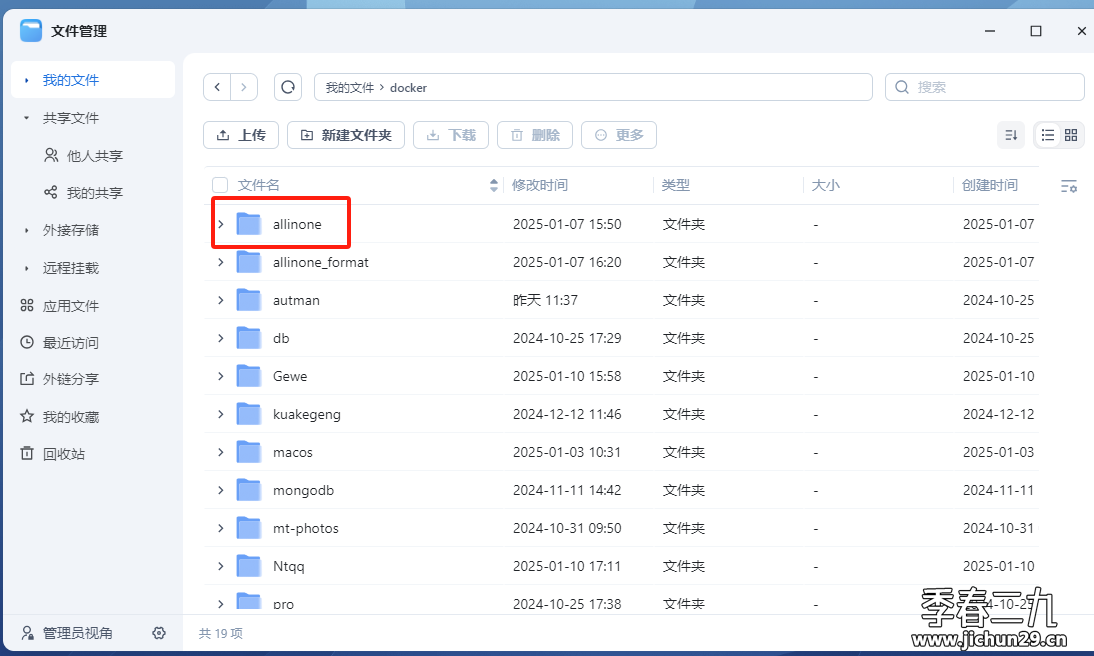Expand the mt-photos folder row

220,528
